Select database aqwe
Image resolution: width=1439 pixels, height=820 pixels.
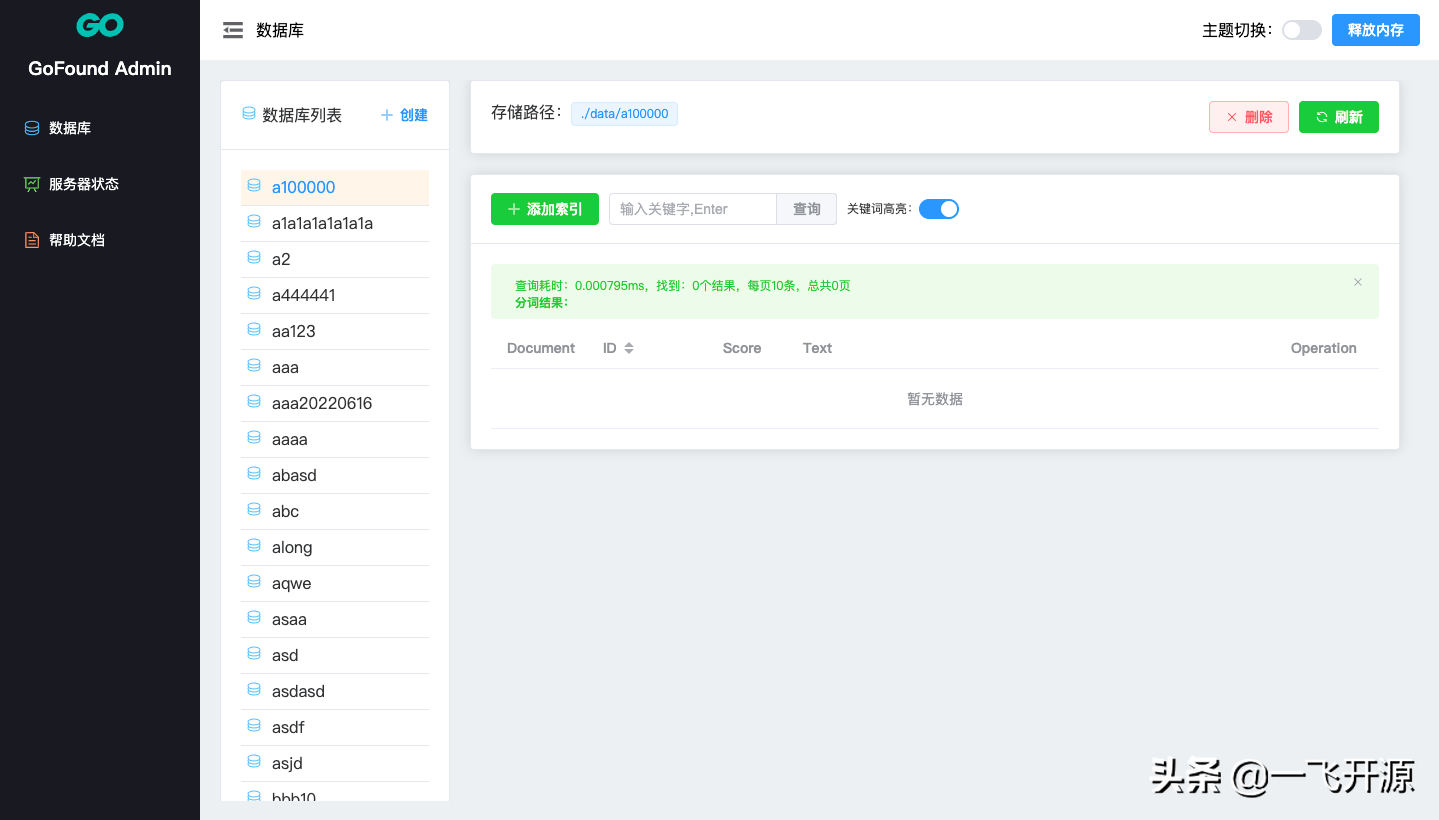[335, 583]
